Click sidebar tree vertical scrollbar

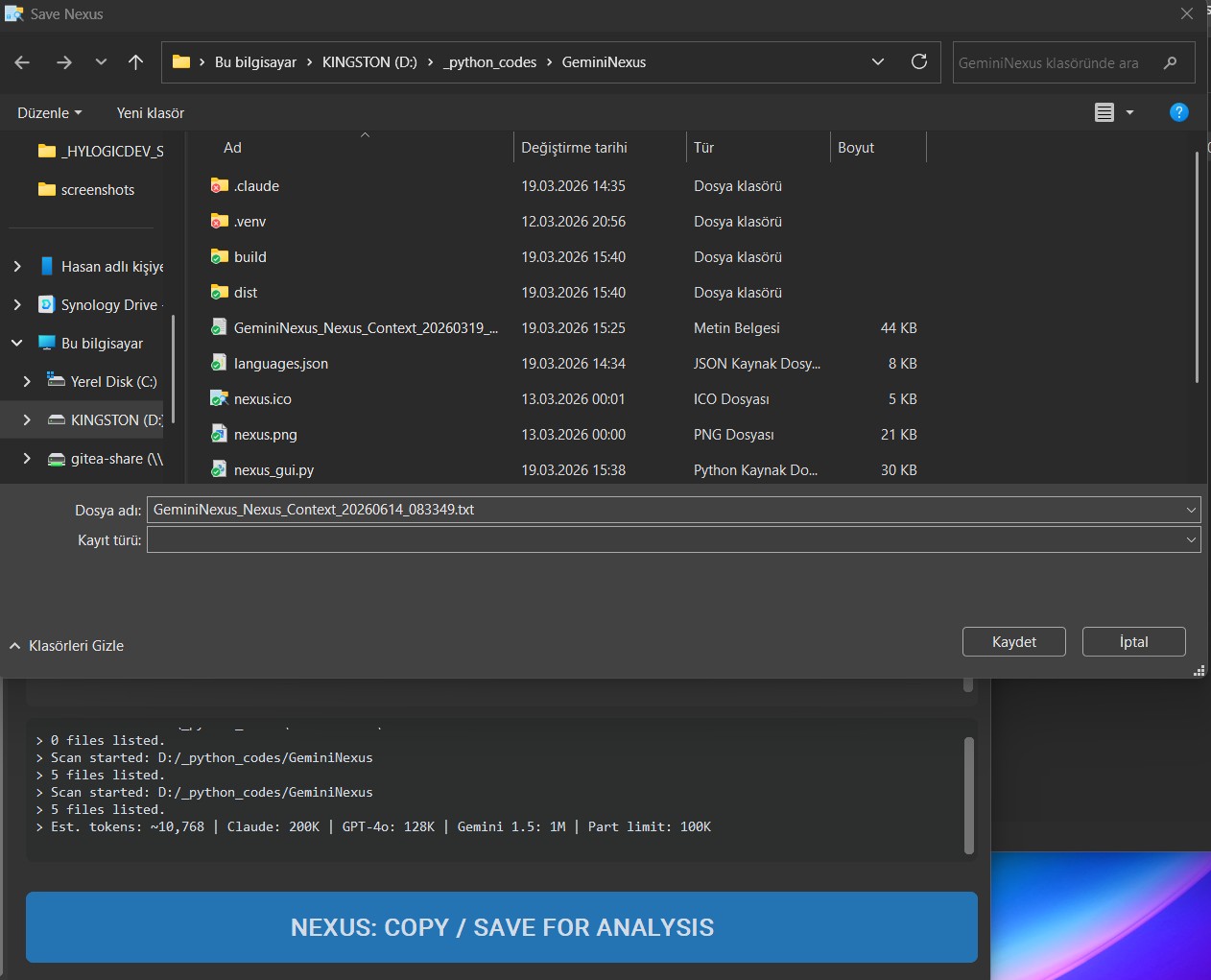[x=174, y=370]
